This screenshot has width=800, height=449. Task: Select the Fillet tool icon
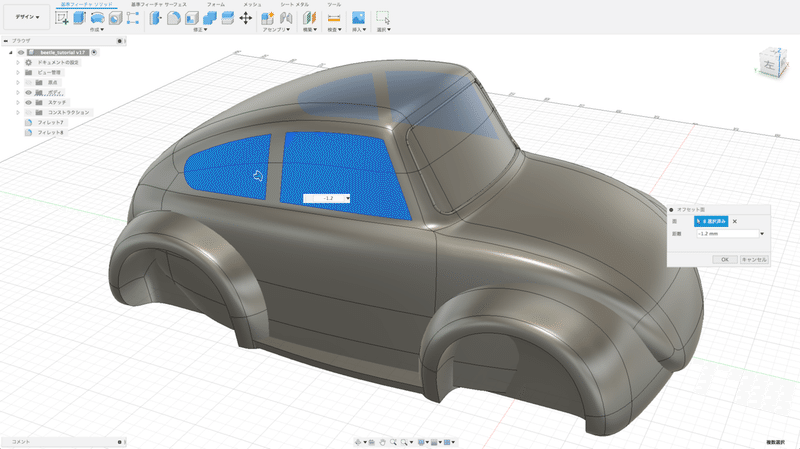[x=173, y=18]
